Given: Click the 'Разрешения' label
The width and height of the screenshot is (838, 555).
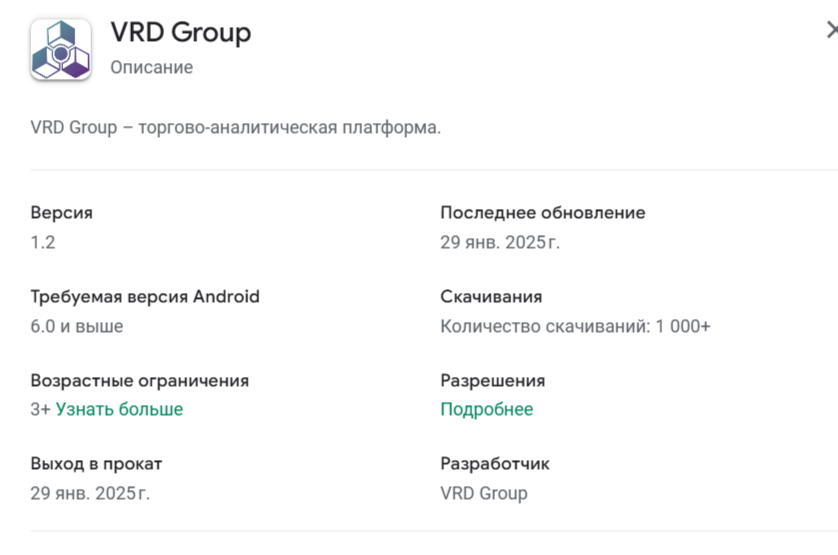Looking at the screenshot, I should 493,380.
